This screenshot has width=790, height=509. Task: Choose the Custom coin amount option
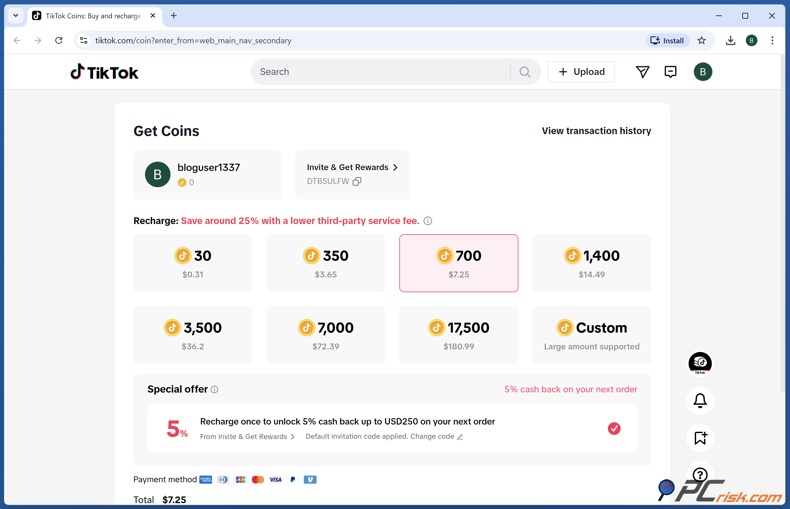click(591, 335)
